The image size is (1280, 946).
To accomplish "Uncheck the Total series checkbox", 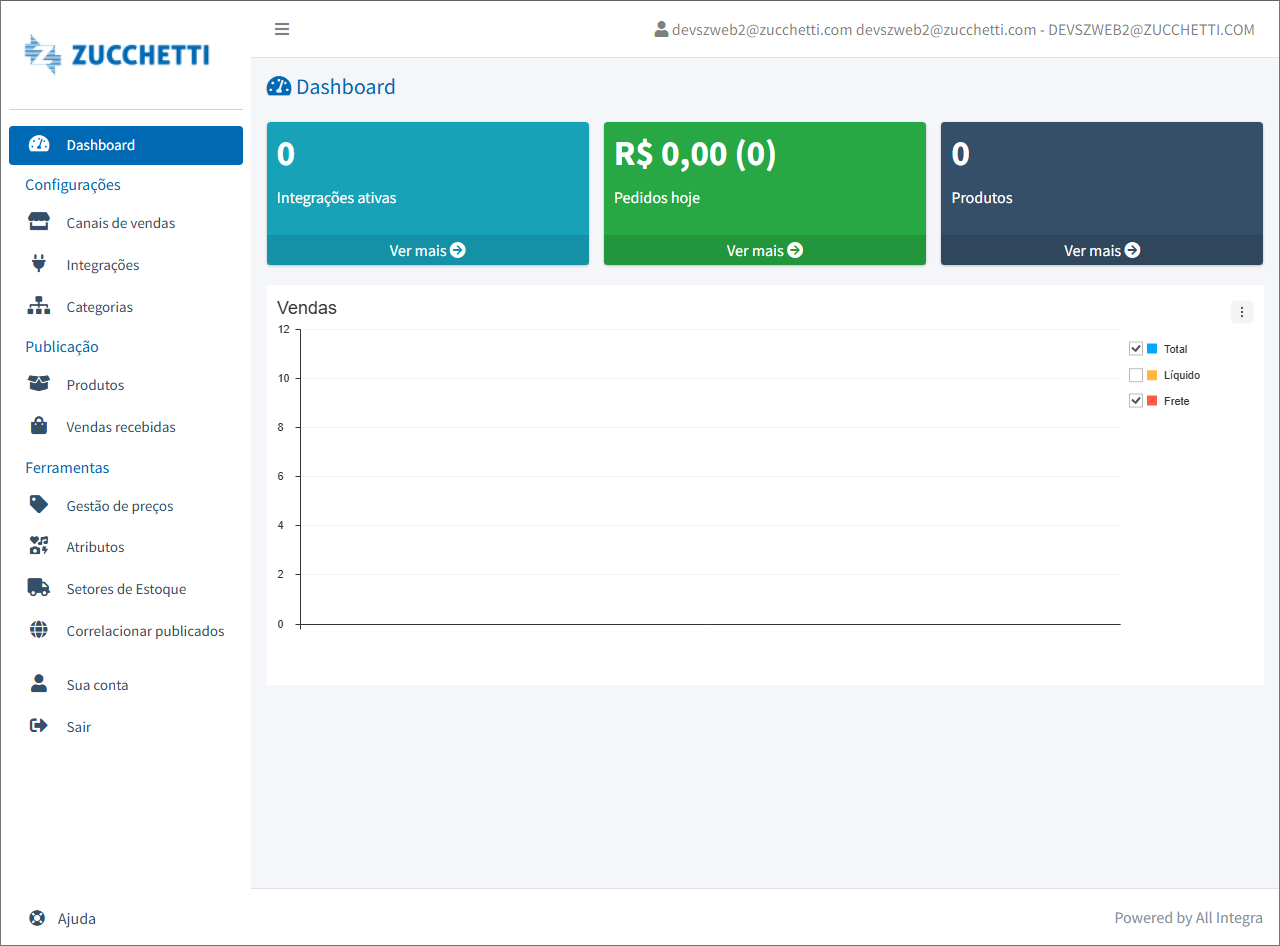I will click(1136, 349).
